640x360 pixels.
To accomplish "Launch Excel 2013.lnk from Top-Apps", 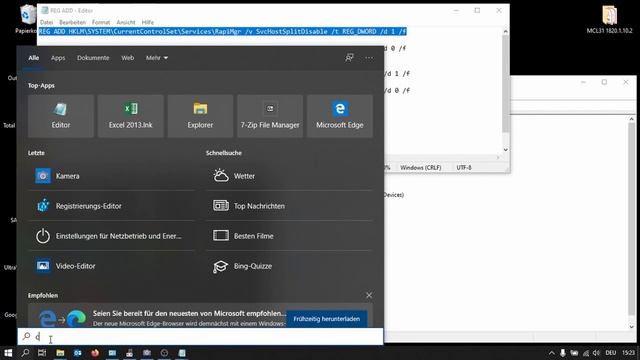I will point(131,116).
